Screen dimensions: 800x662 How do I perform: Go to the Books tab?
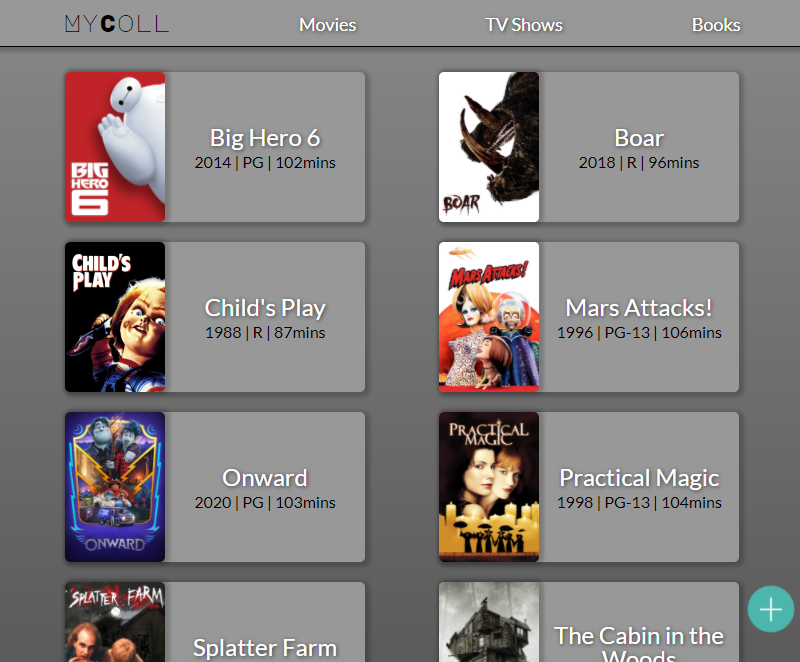click(x=716, y=24)
